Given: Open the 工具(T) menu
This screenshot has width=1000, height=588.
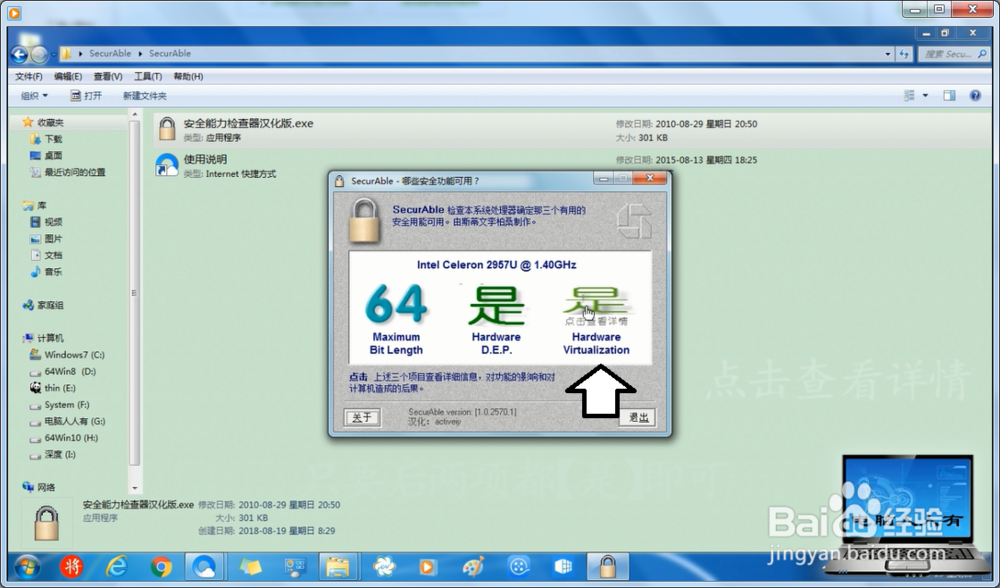Looking at the screenshot, I should tap(147, 77).
